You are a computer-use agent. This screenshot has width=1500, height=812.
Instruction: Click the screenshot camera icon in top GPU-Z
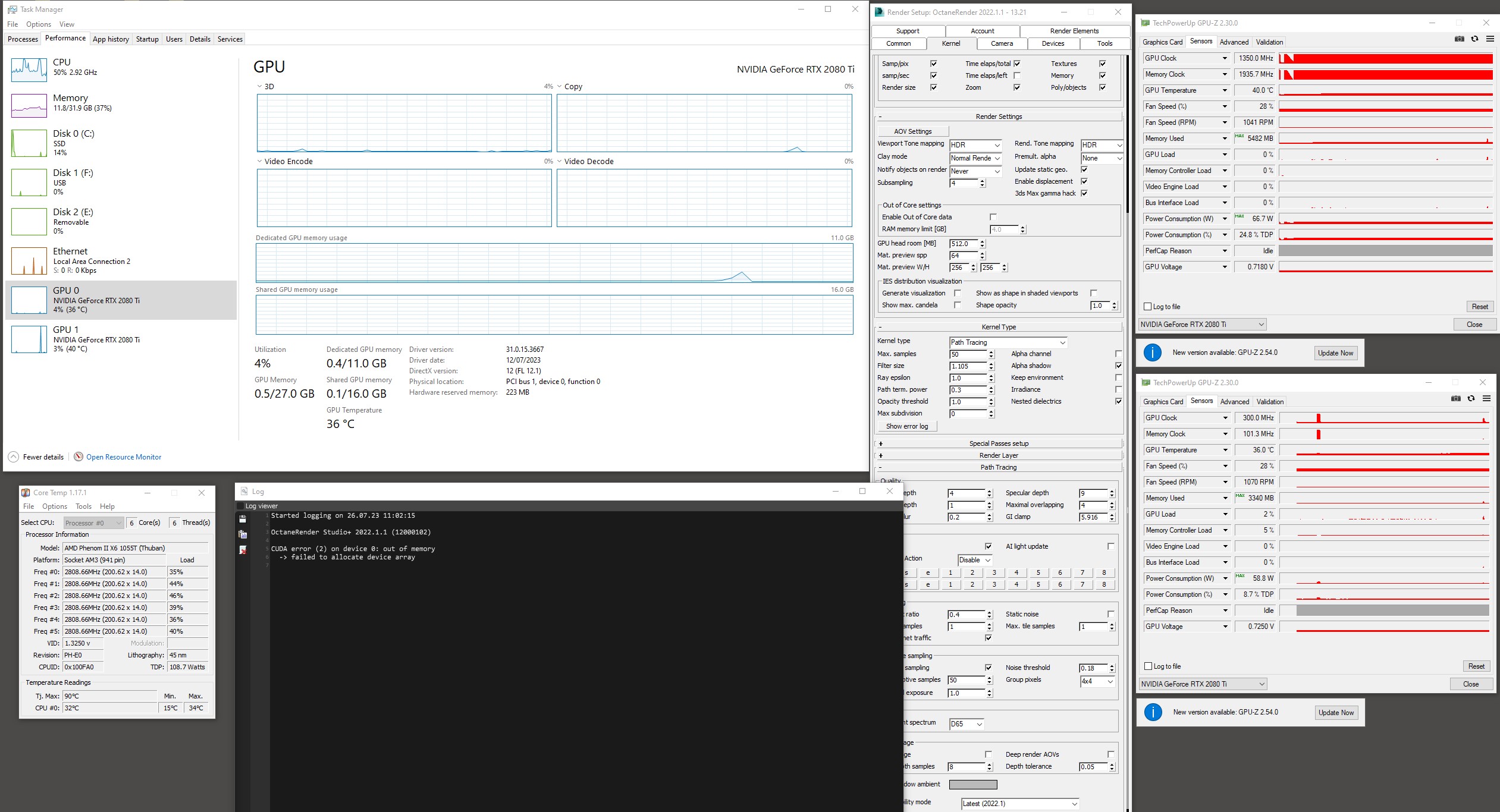point(1459,39)
